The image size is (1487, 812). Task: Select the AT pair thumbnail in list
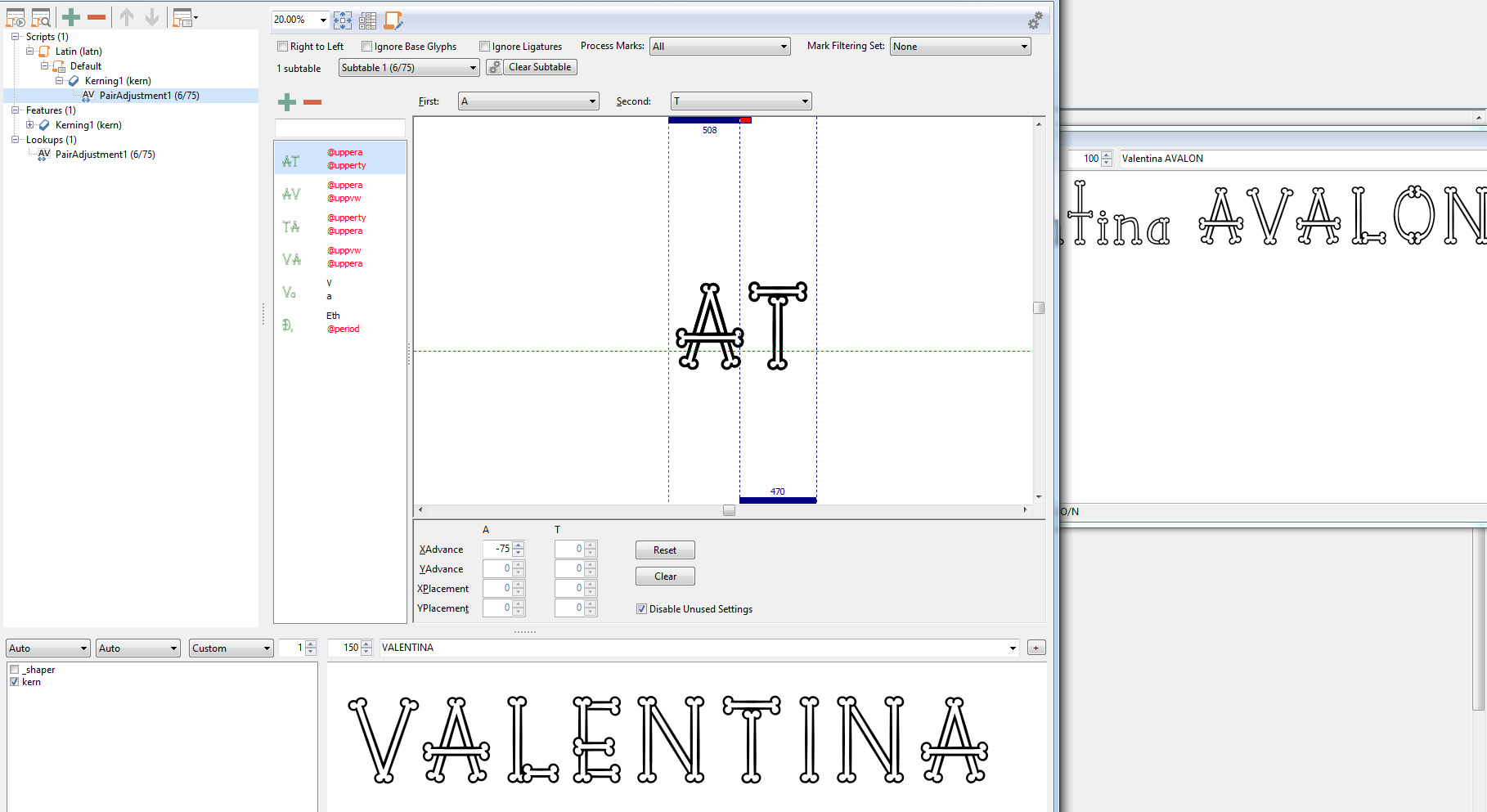point(291,162)
